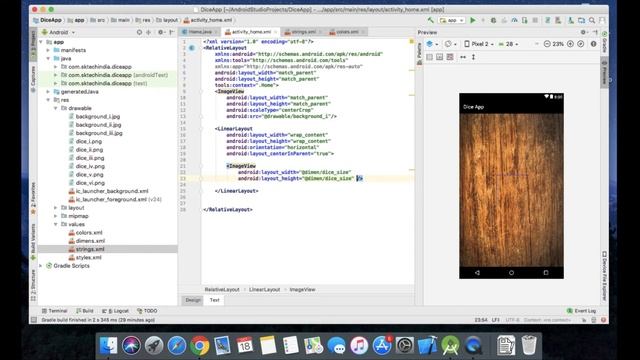The height and width of the screenshot is (360, 640).
Task: Switch to colors.xml editor tab
Action: pyautogui.click(x=347, y=31)
